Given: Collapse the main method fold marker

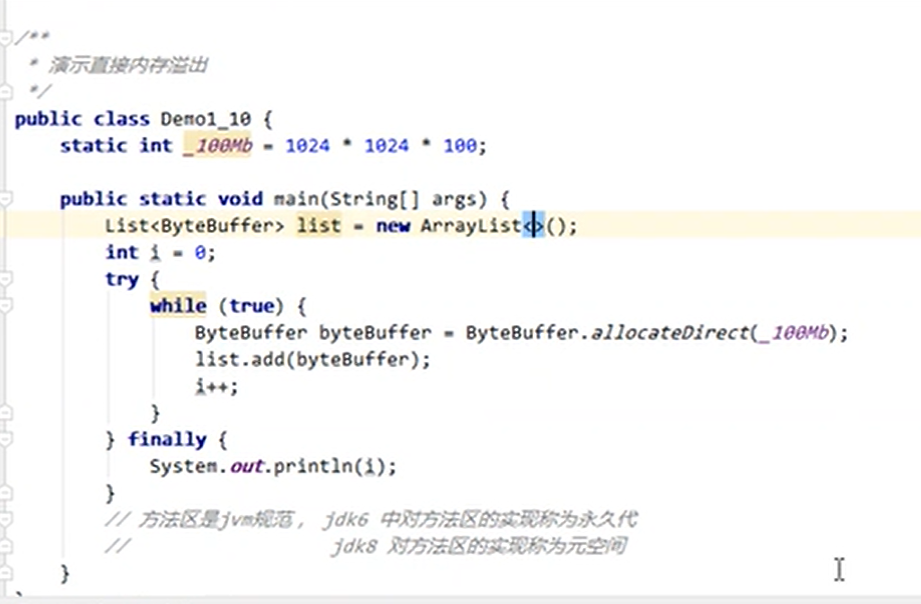Looking at the screenshot, I should (x=5, y=199).
